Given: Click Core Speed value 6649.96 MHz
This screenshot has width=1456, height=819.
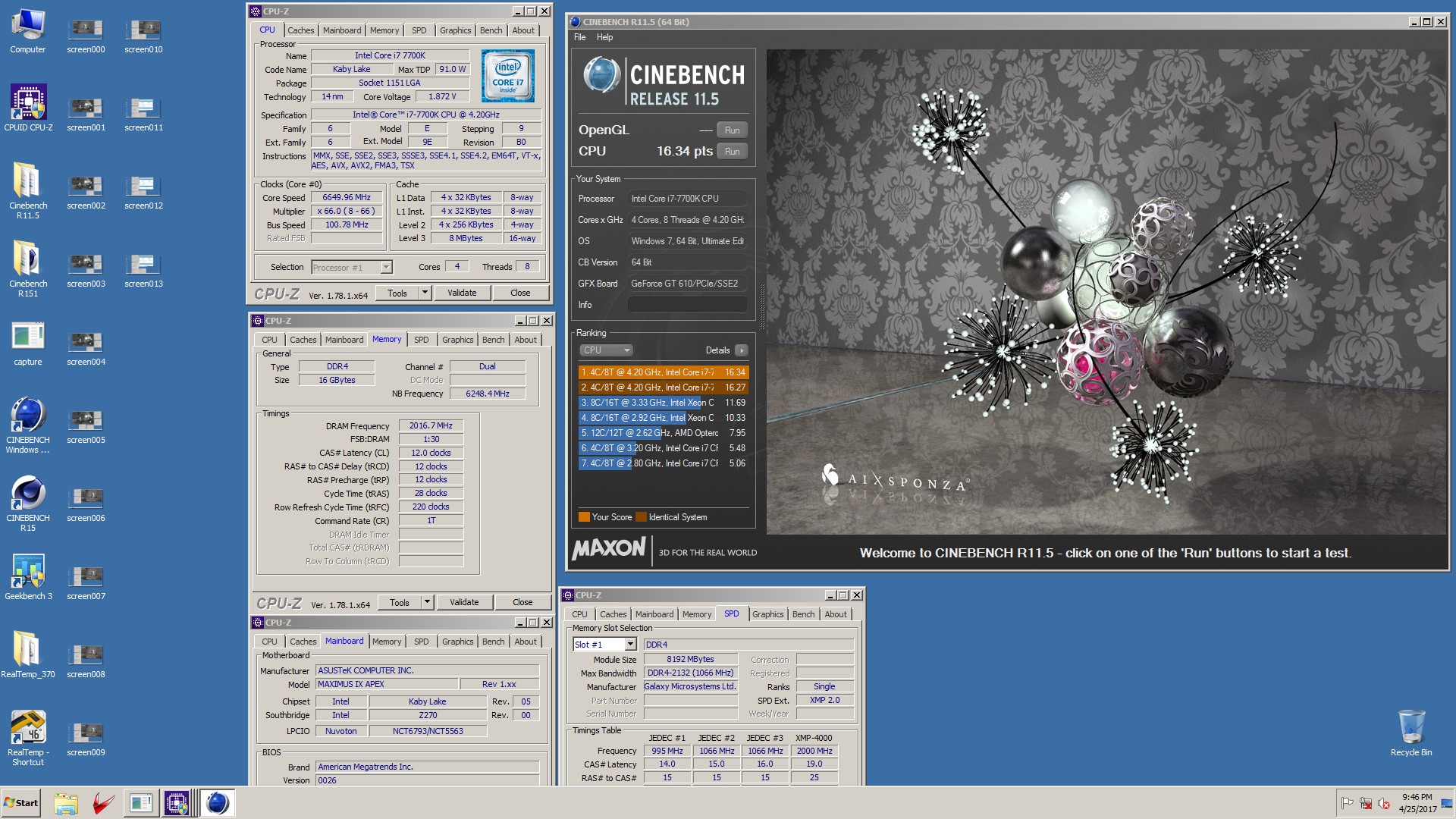Looking at the screenshot, I should pyautogui.click(x=347, y=197).
